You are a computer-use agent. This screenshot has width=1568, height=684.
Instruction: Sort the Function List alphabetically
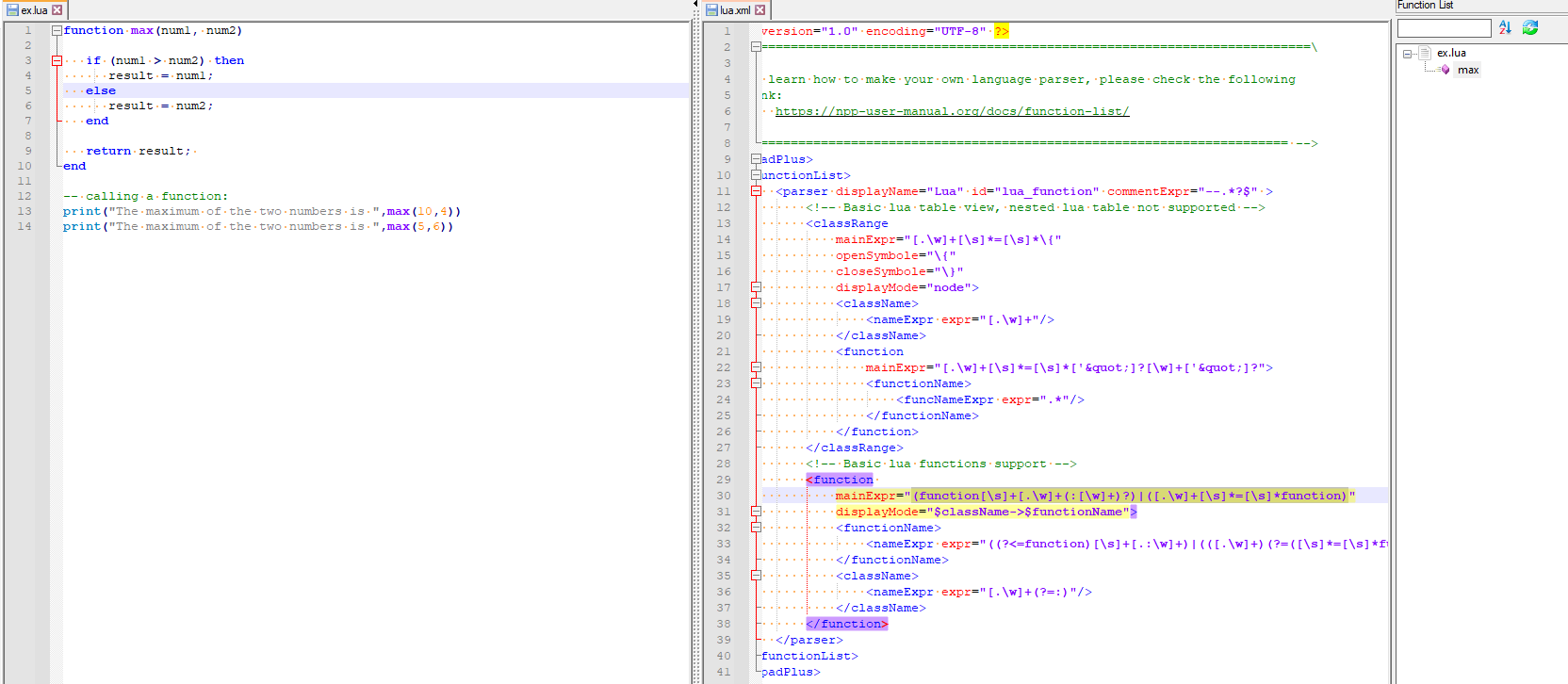[1505, 27]
